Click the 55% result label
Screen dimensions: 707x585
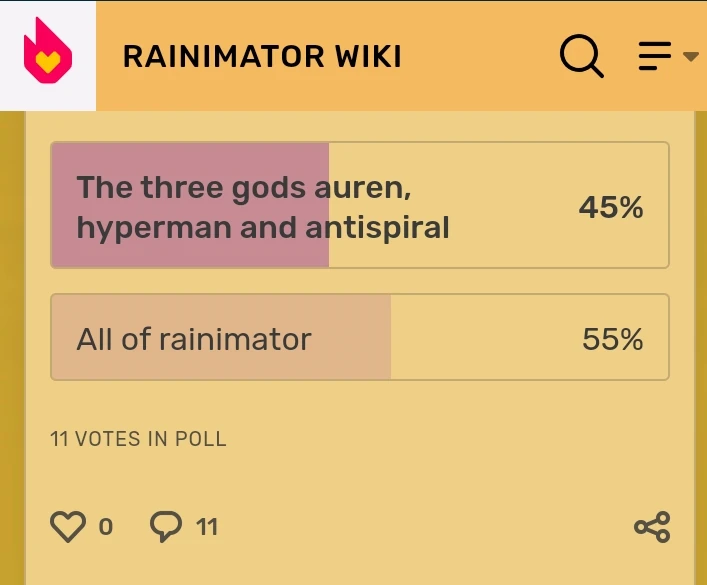[612, 339]
